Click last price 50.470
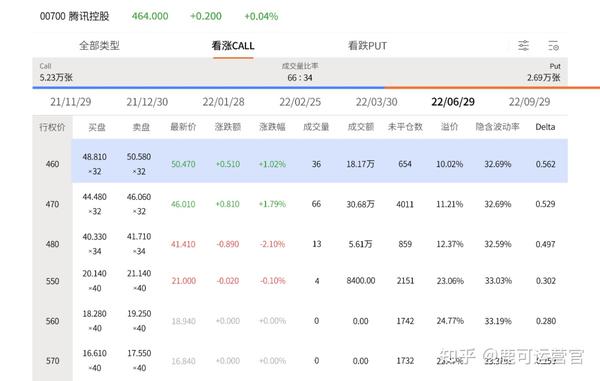This screenshot has width=600, height=381. point(183,164)
